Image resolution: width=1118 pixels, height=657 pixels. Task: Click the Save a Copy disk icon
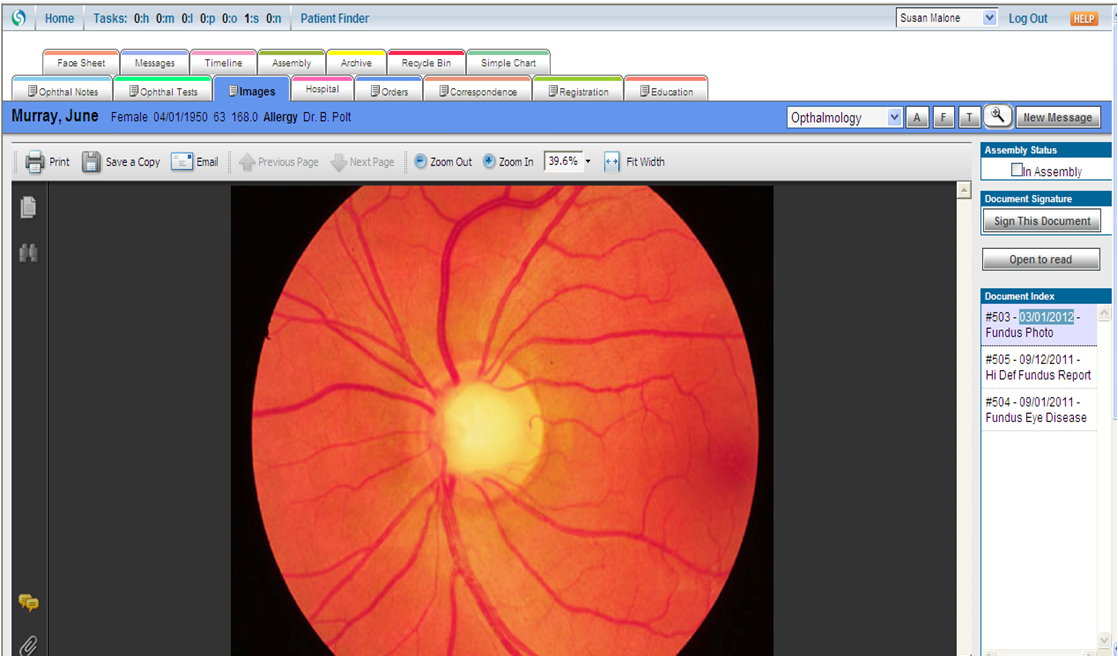[x=91, y=162]
